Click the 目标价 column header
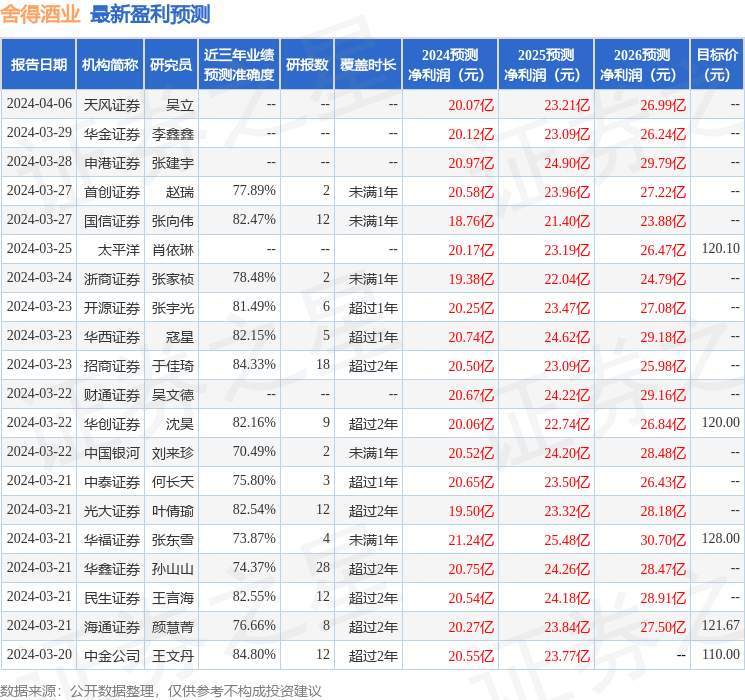The image size is (745, 700). tap(717, 65)
